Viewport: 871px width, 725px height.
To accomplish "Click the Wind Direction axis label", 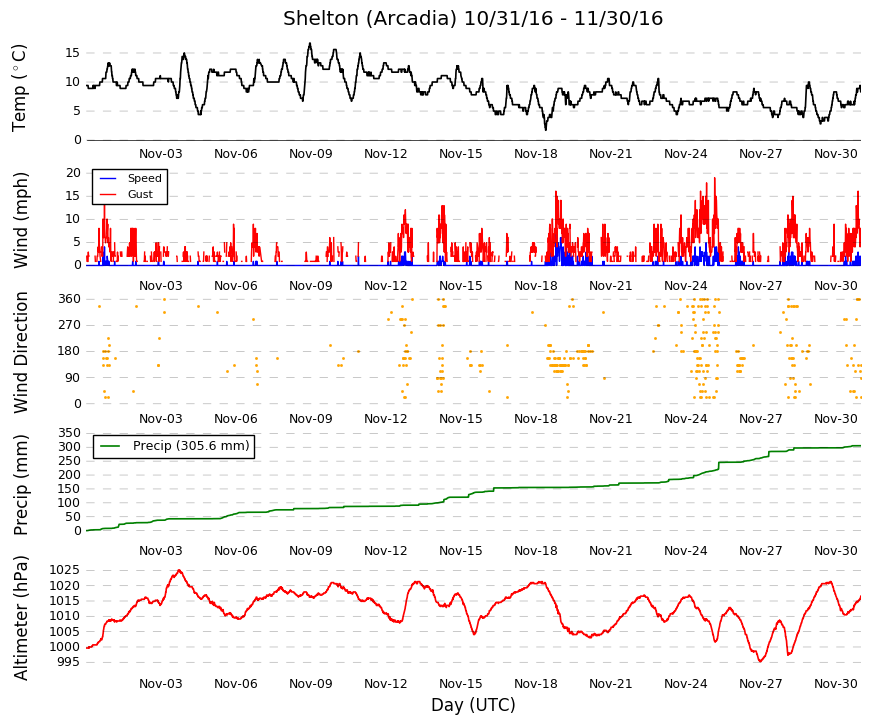I will [x=20, y=352].
